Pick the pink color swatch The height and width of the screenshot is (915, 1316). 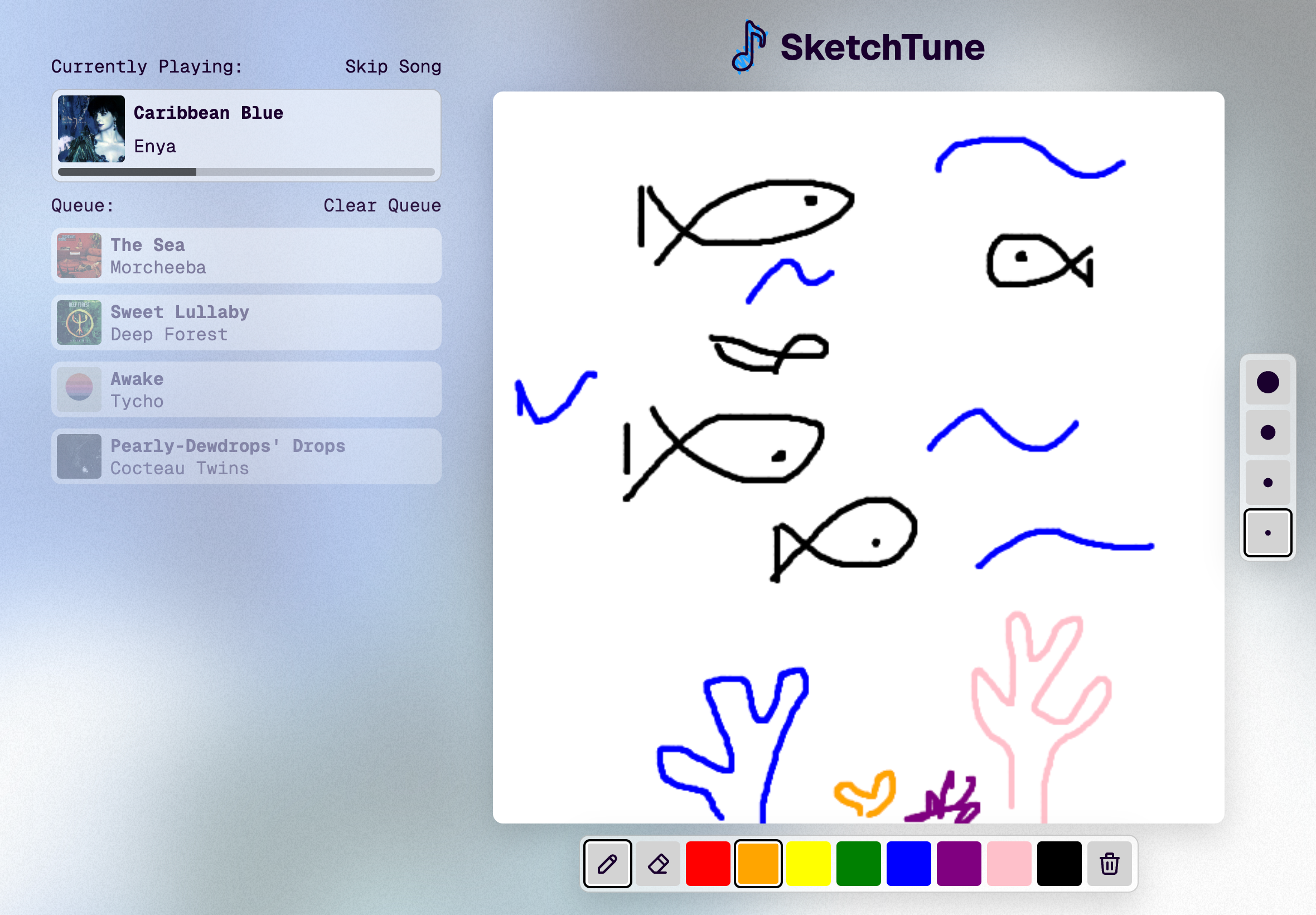[1009, 864]
